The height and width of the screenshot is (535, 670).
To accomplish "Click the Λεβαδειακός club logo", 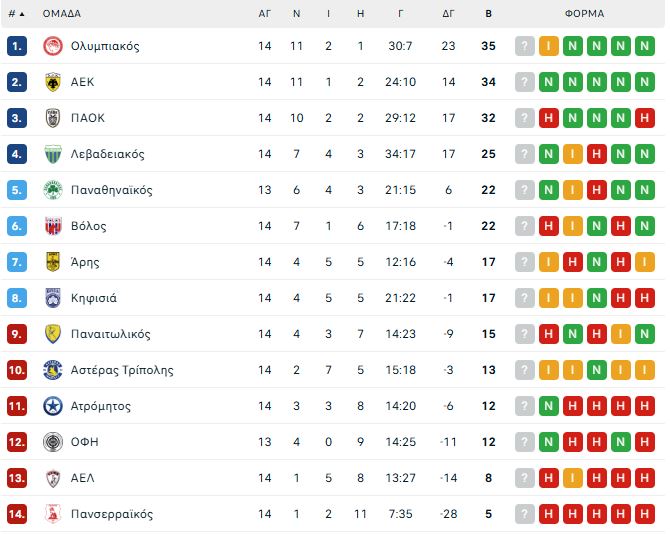I will tap(53, 154).
